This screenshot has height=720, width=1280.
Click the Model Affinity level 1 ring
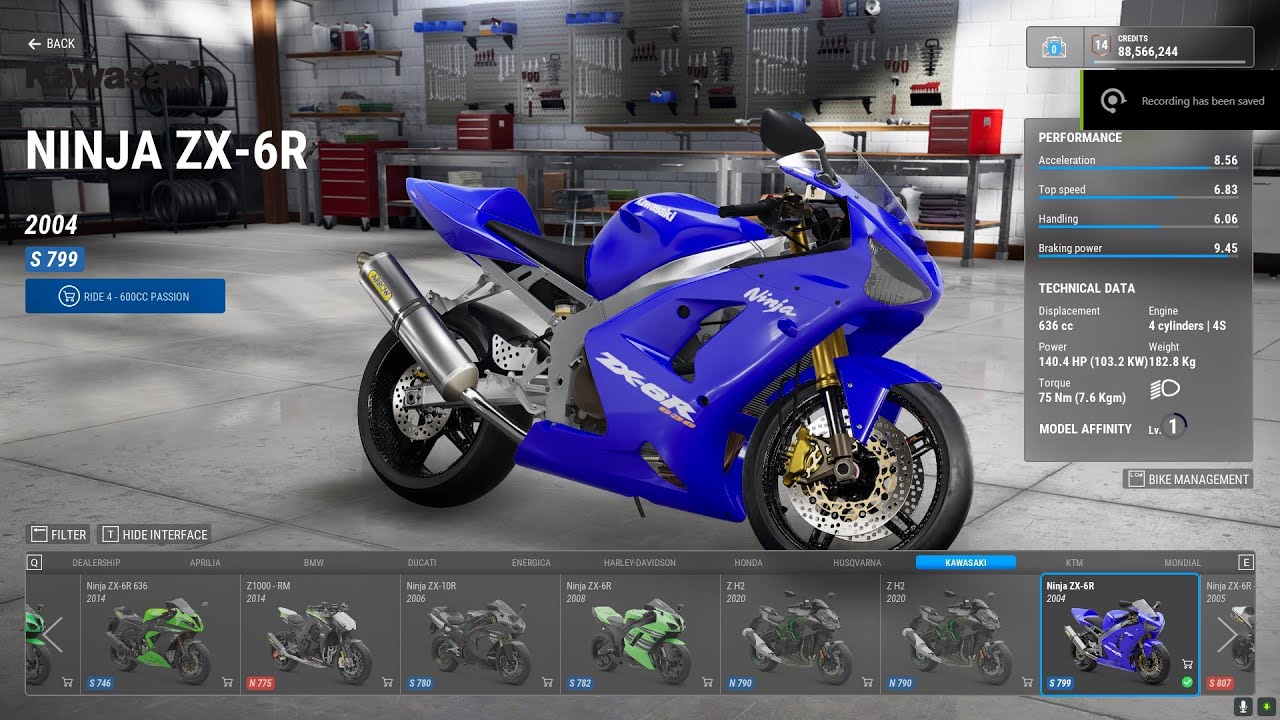coord(1173,426)
